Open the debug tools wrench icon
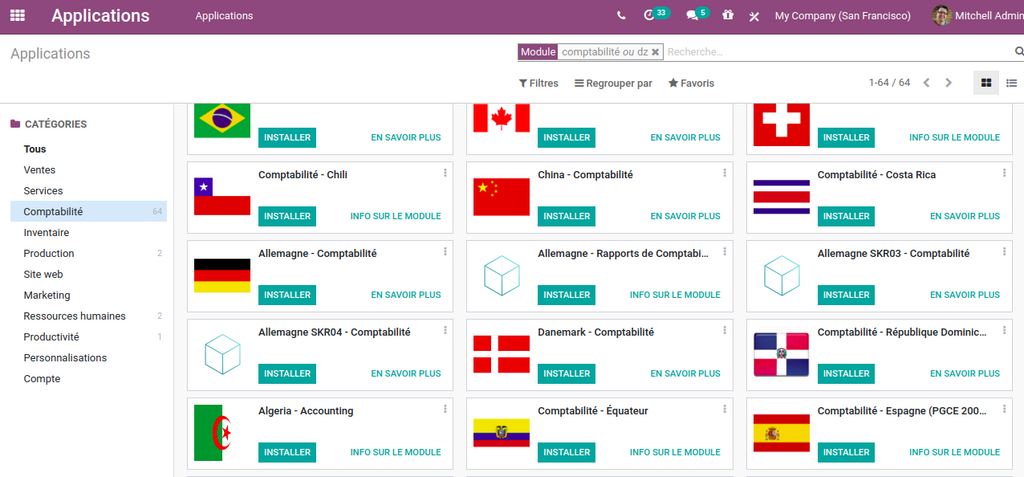This screenshot has height=477, width=1024. (x=754, y=16)
